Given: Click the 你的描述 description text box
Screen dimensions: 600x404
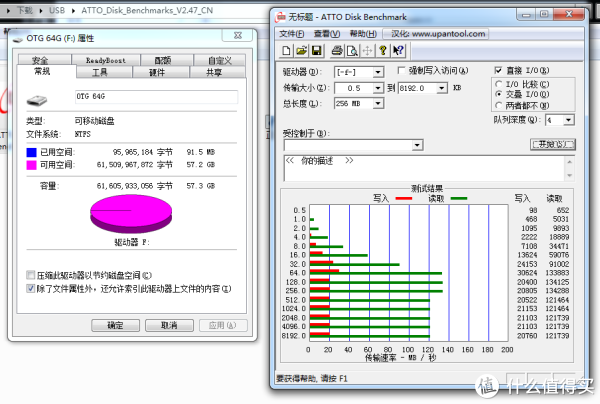Looking at the screenshot, I should click(x=424, y=168).
